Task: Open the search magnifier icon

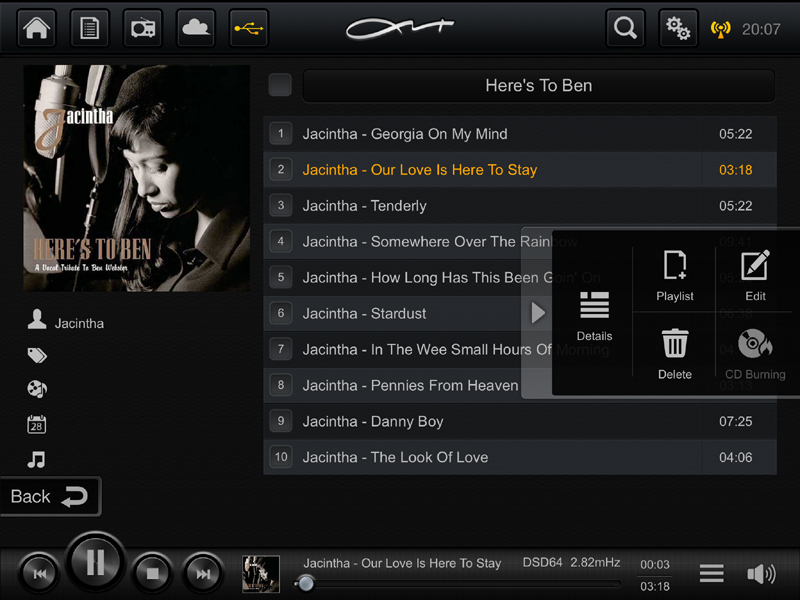Action: coord(625,28)
